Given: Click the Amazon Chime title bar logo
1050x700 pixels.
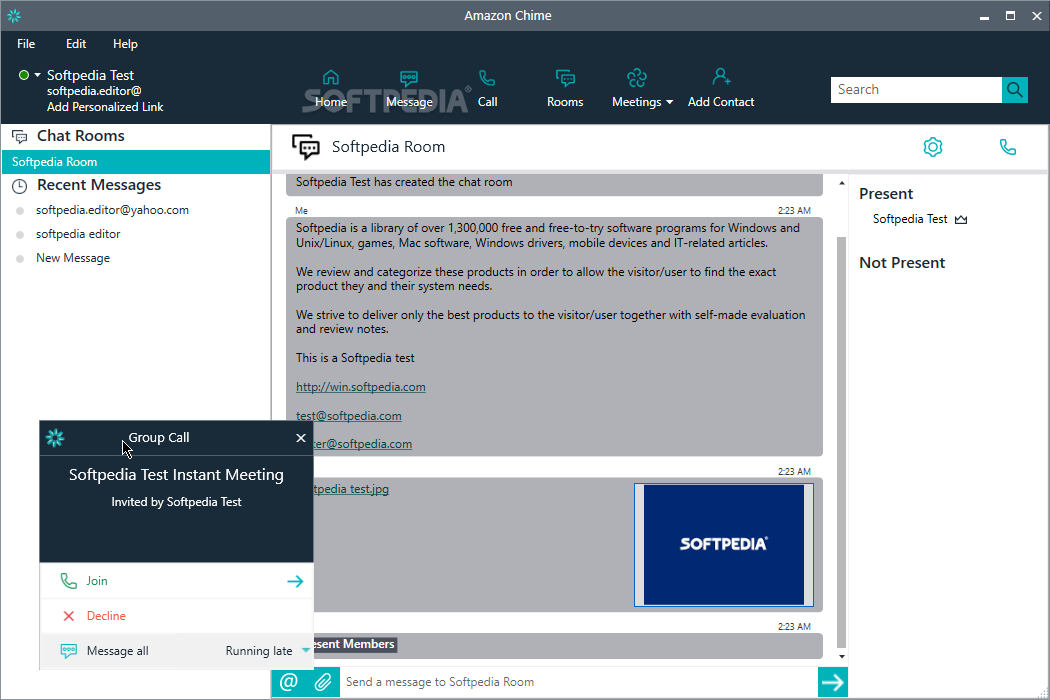Looking at the screenshot, I should click(14, 15).
